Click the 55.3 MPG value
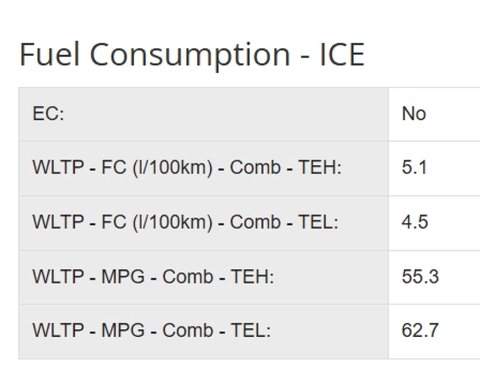Viewport: 480px width, 382px height. point(420,277)
